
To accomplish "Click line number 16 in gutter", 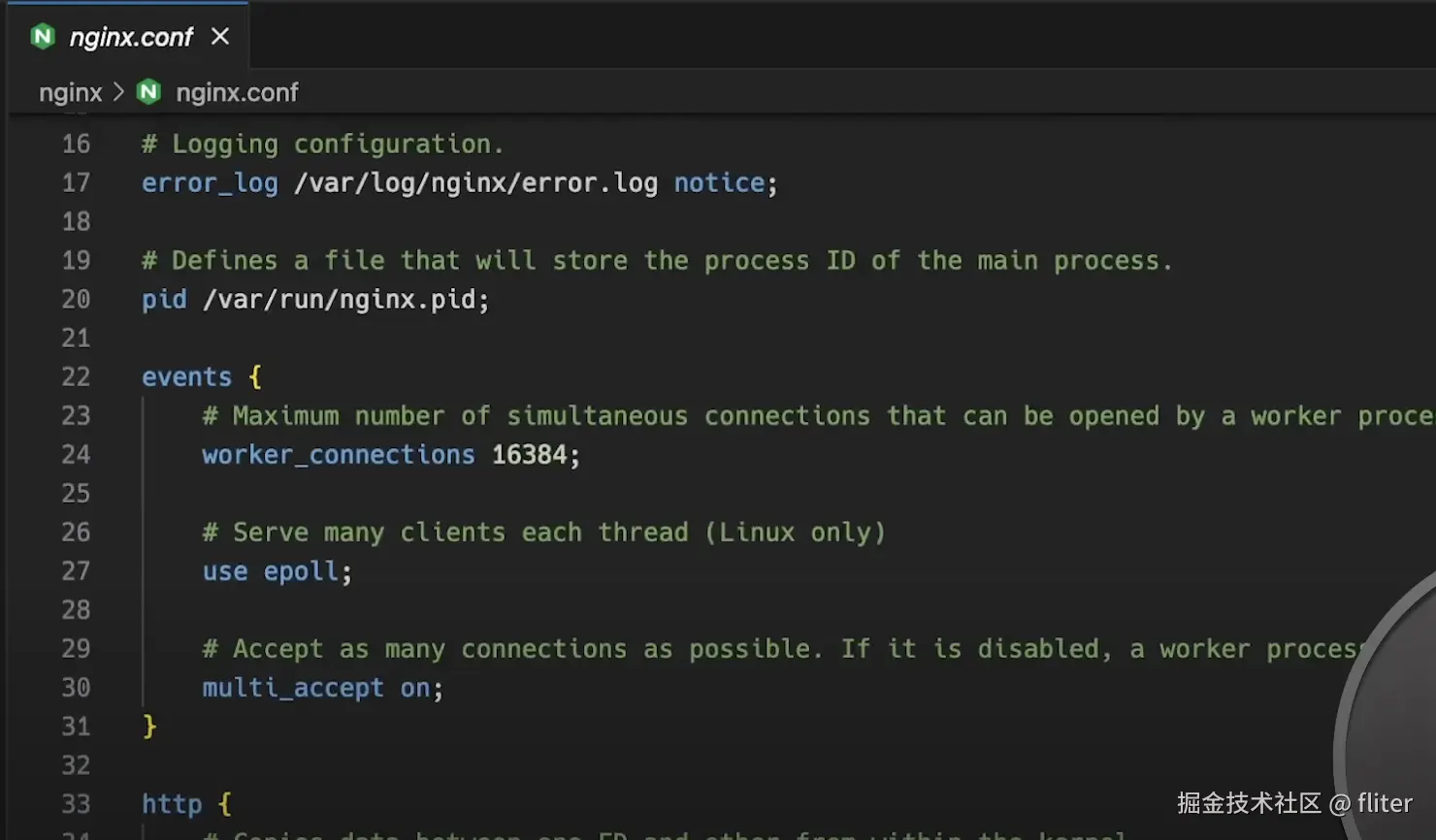I will coord(76,145).
